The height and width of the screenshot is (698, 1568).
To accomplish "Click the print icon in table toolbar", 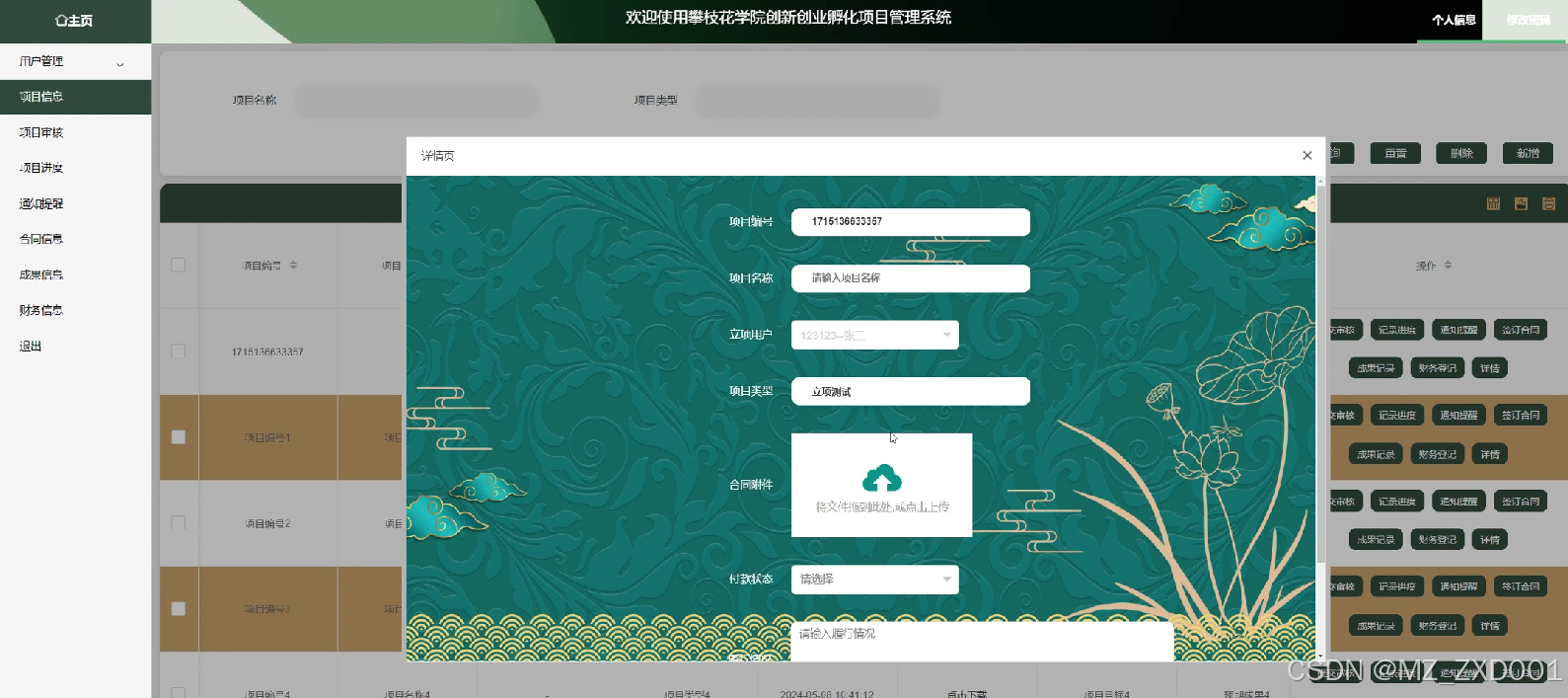I will [1548, 203].
